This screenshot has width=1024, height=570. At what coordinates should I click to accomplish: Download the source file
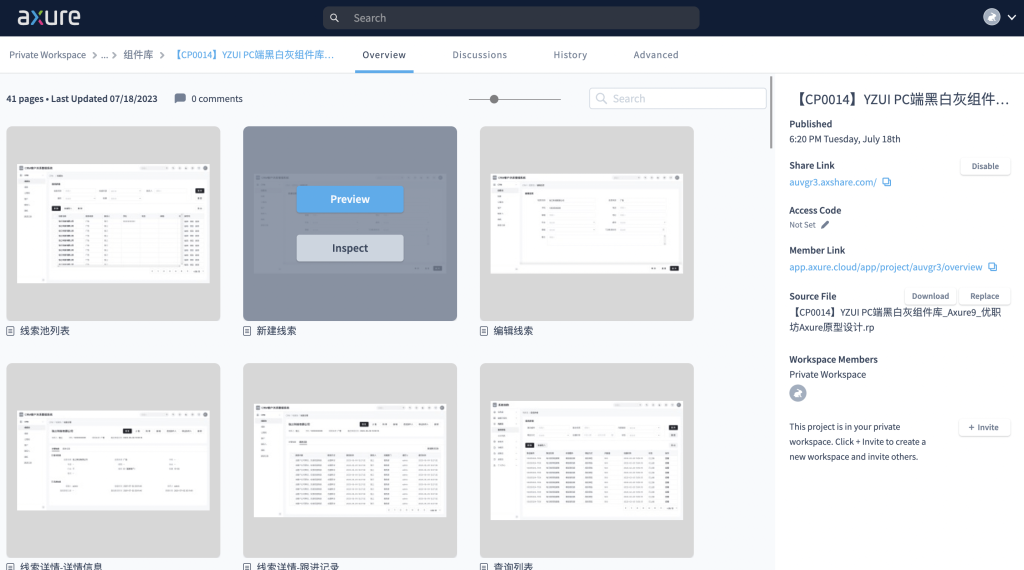click(x=930, y=296)
